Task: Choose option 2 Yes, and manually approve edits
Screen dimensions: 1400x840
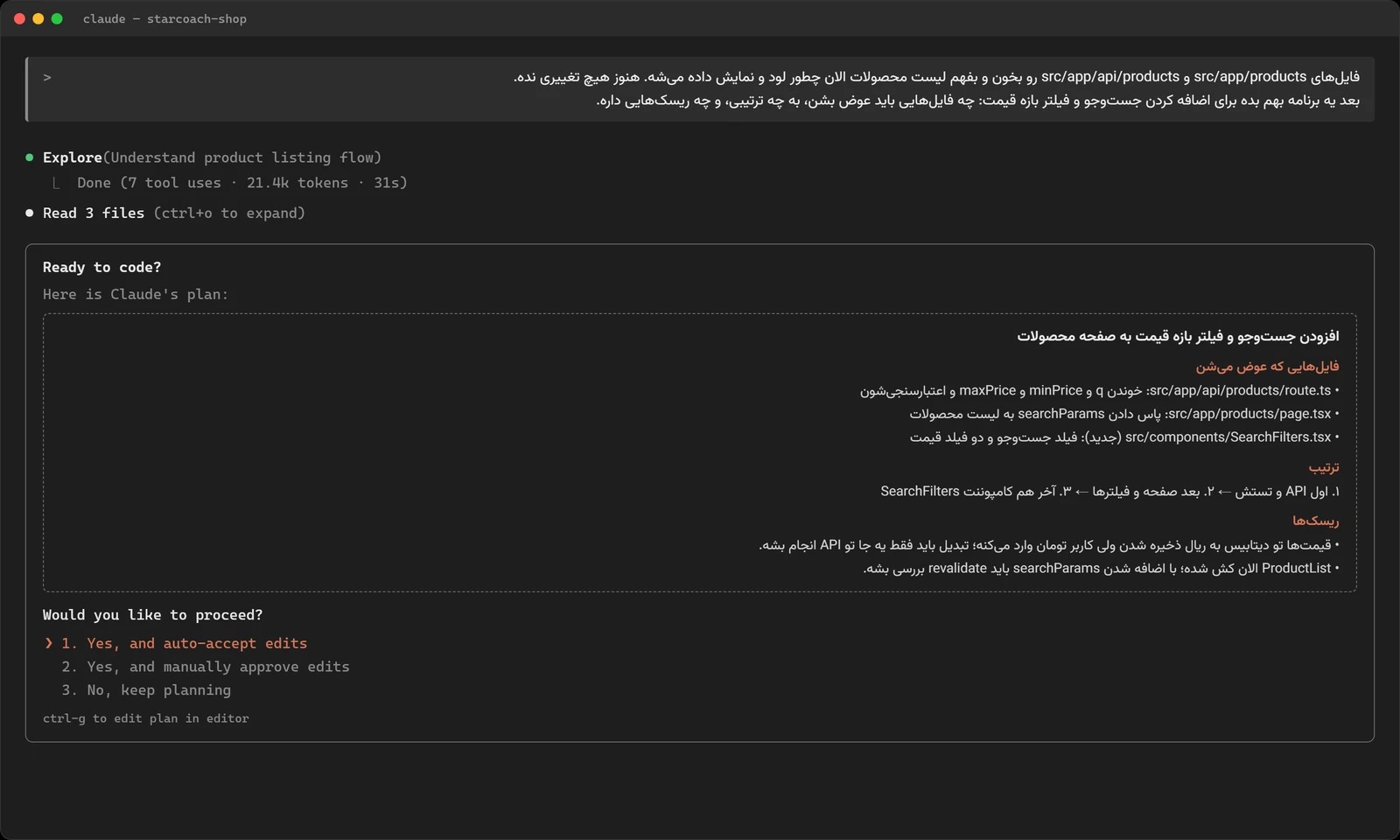Action: 205,667
